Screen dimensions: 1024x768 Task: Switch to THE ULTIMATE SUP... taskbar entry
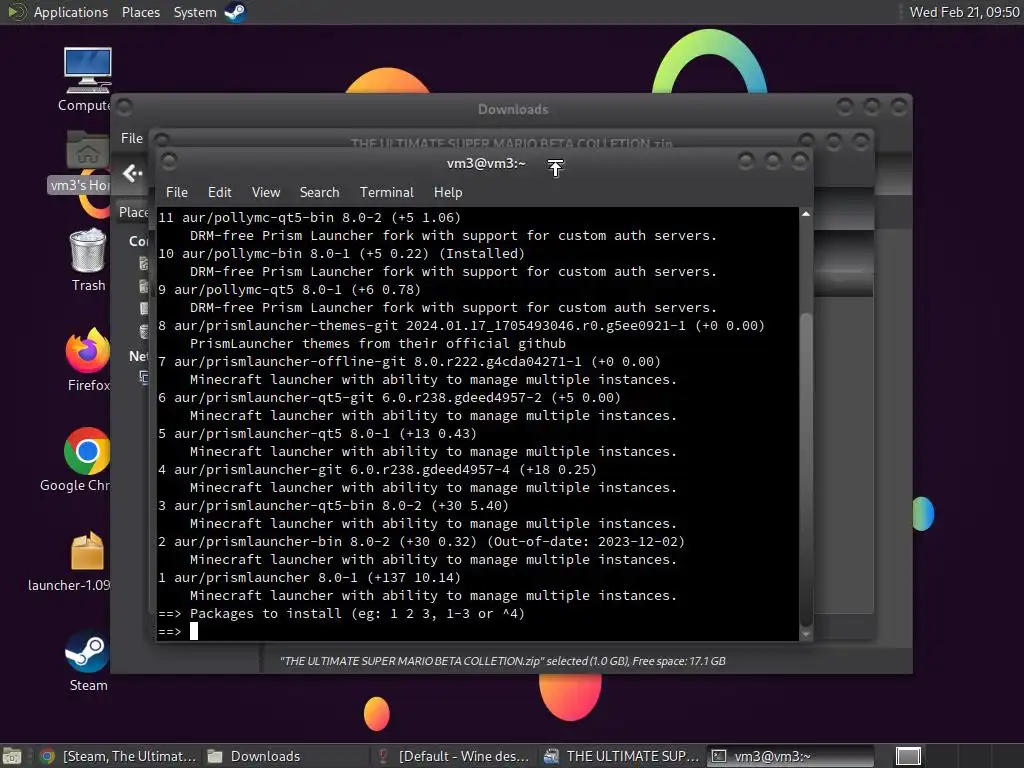click(x=622, y=756)
